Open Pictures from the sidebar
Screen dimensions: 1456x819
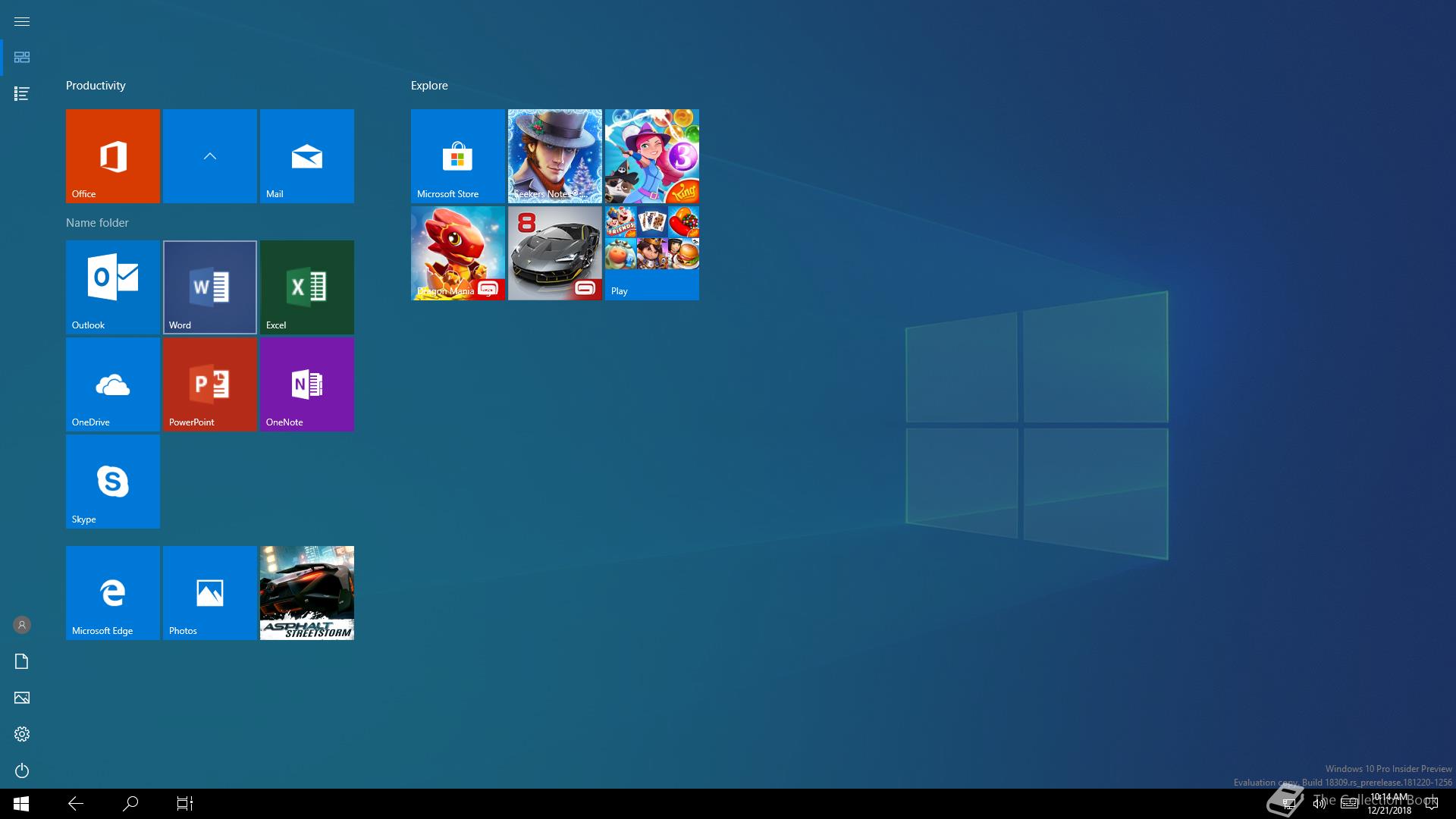22,698
